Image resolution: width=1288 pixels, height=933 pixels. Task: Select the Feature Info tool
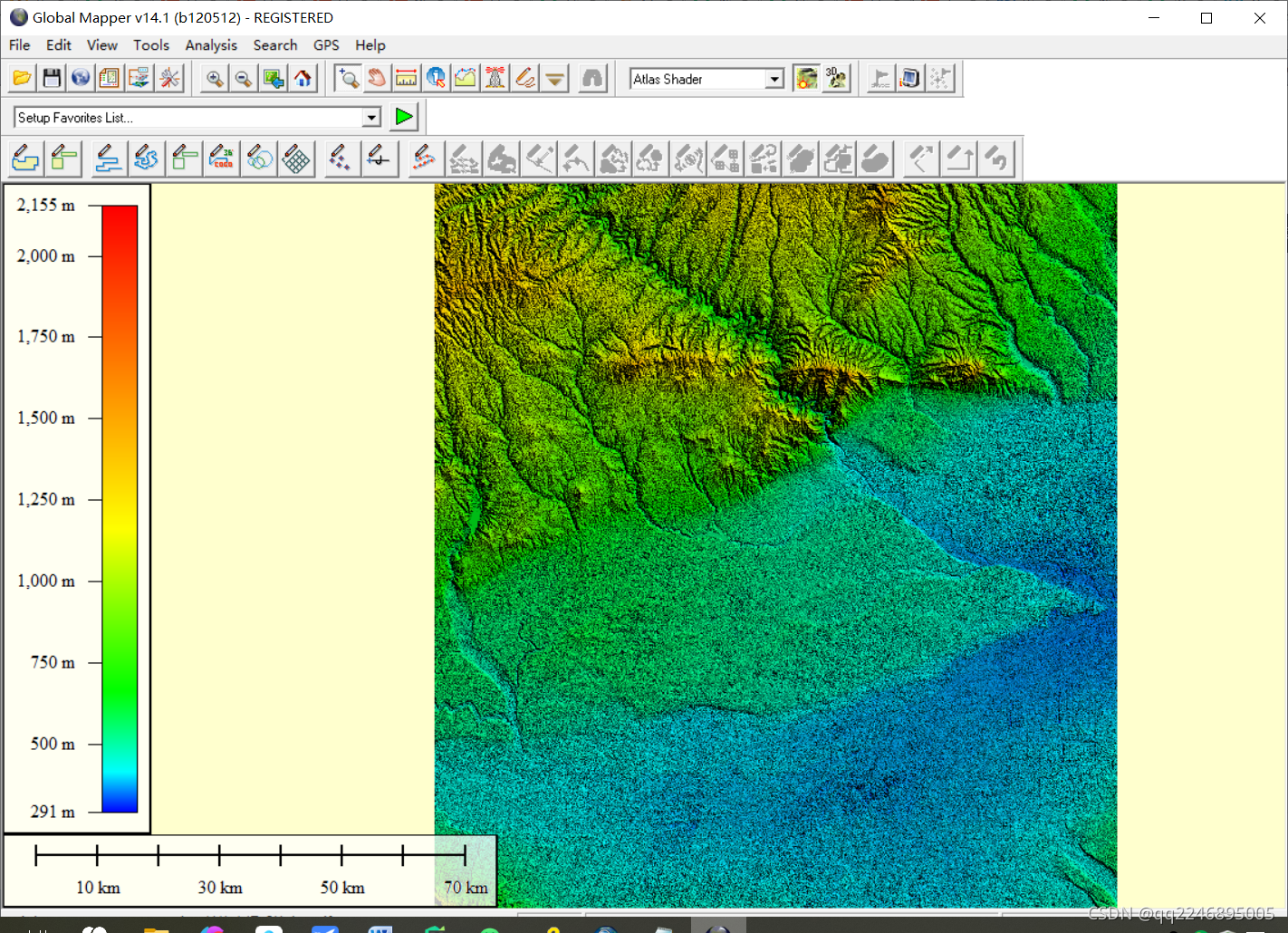(x=437, y=79)
